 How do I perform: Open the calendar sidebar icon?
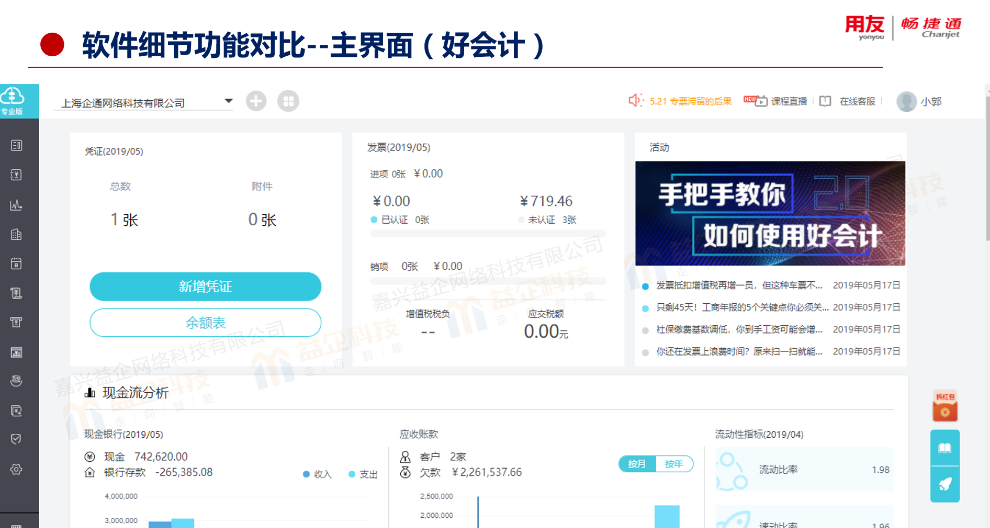(x=16, y=263)
